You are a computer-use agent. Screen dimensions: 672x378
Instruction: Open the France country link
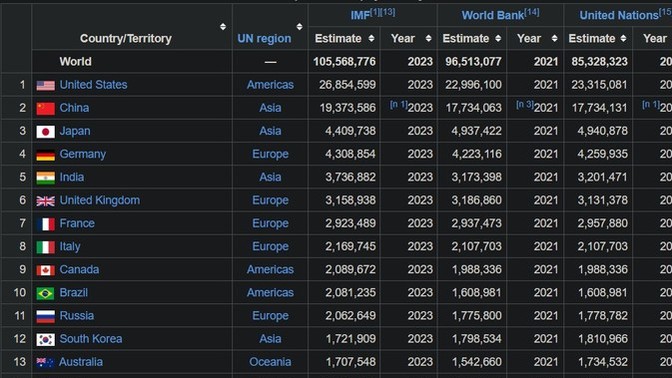(x=77, y=224)
